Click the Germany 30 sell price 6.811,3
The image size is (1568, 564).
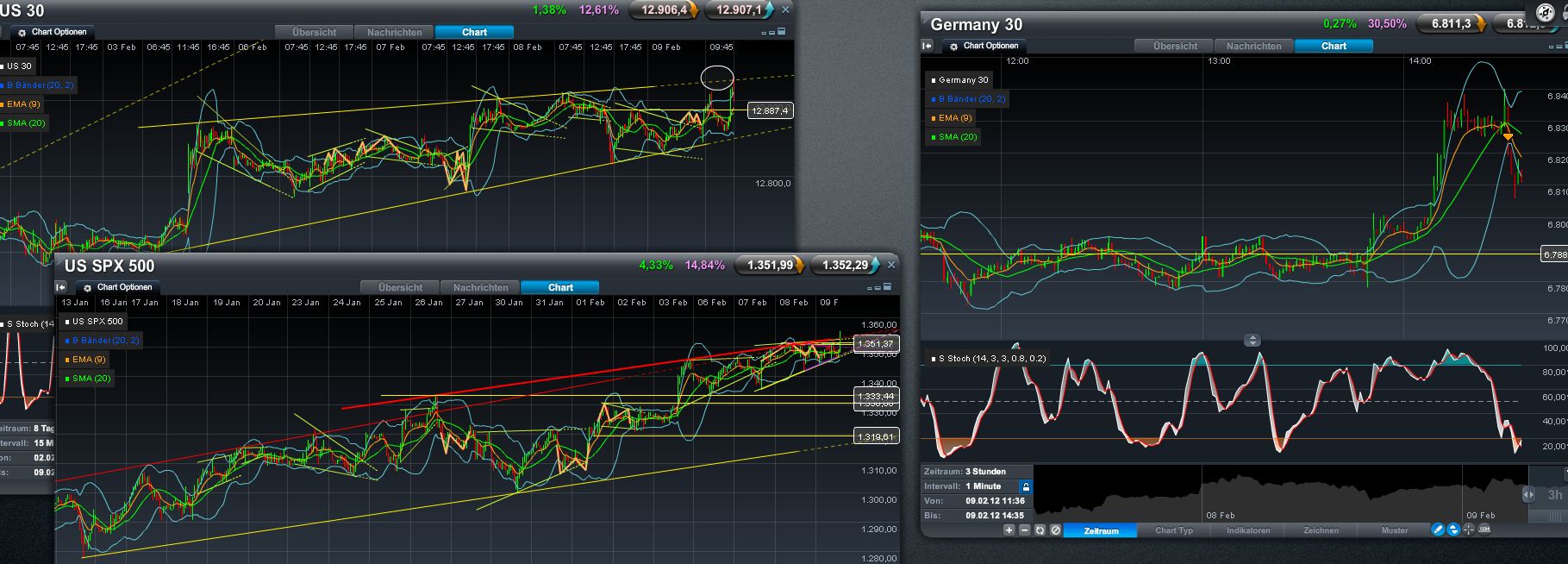coord(1452,23)
